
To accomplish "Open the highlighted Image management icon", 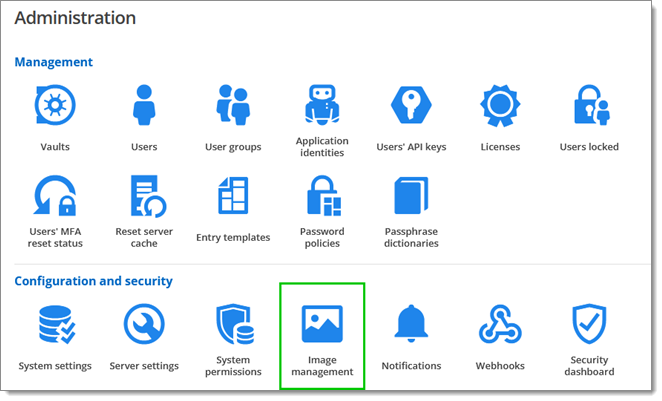I will click(x=322, y=325).
